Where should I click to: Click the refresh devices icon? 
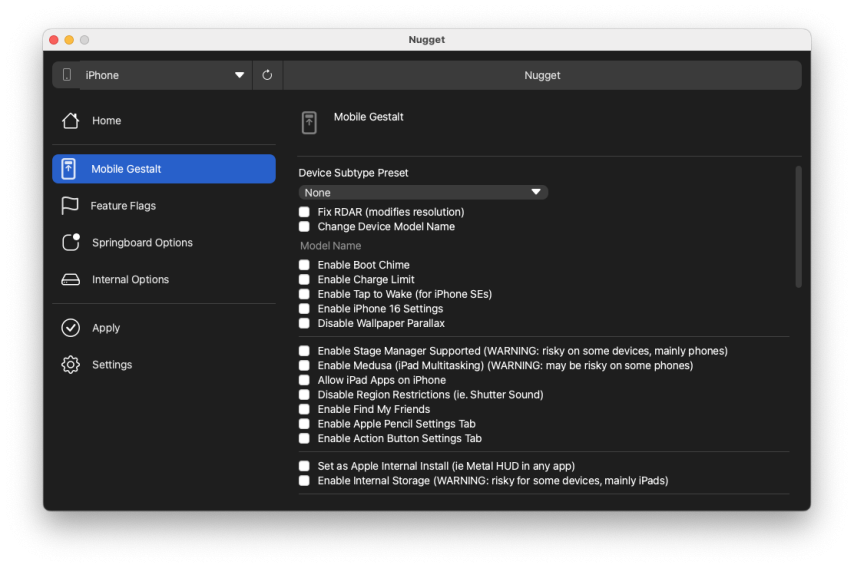(x=267, y=75)
